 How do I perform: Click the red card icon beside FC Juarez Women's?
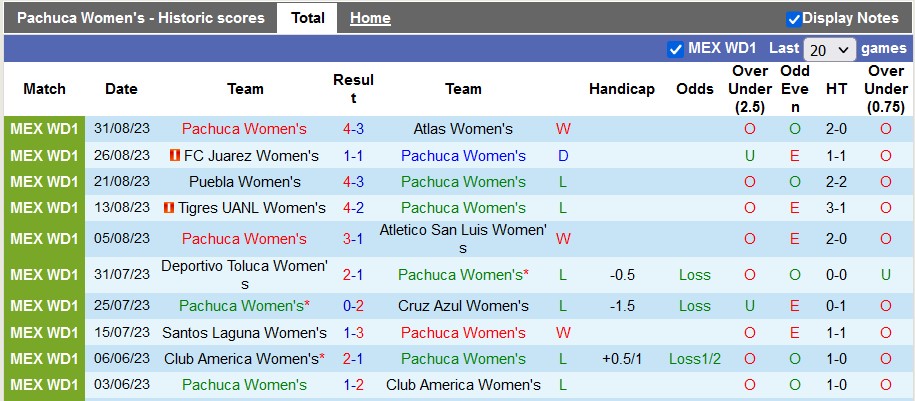pos(175,156)
